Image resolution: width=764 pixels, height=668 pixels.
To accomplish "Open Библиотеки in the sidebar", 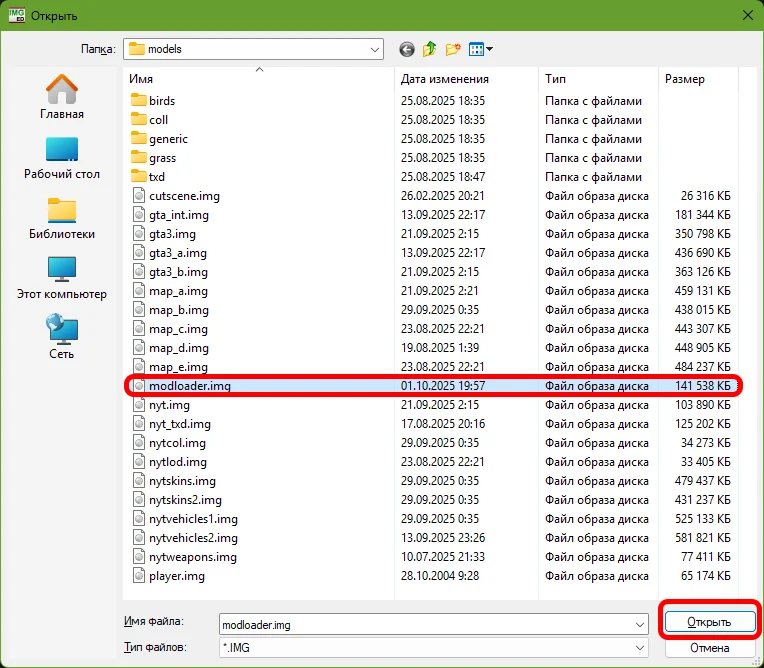I will 62,218.
